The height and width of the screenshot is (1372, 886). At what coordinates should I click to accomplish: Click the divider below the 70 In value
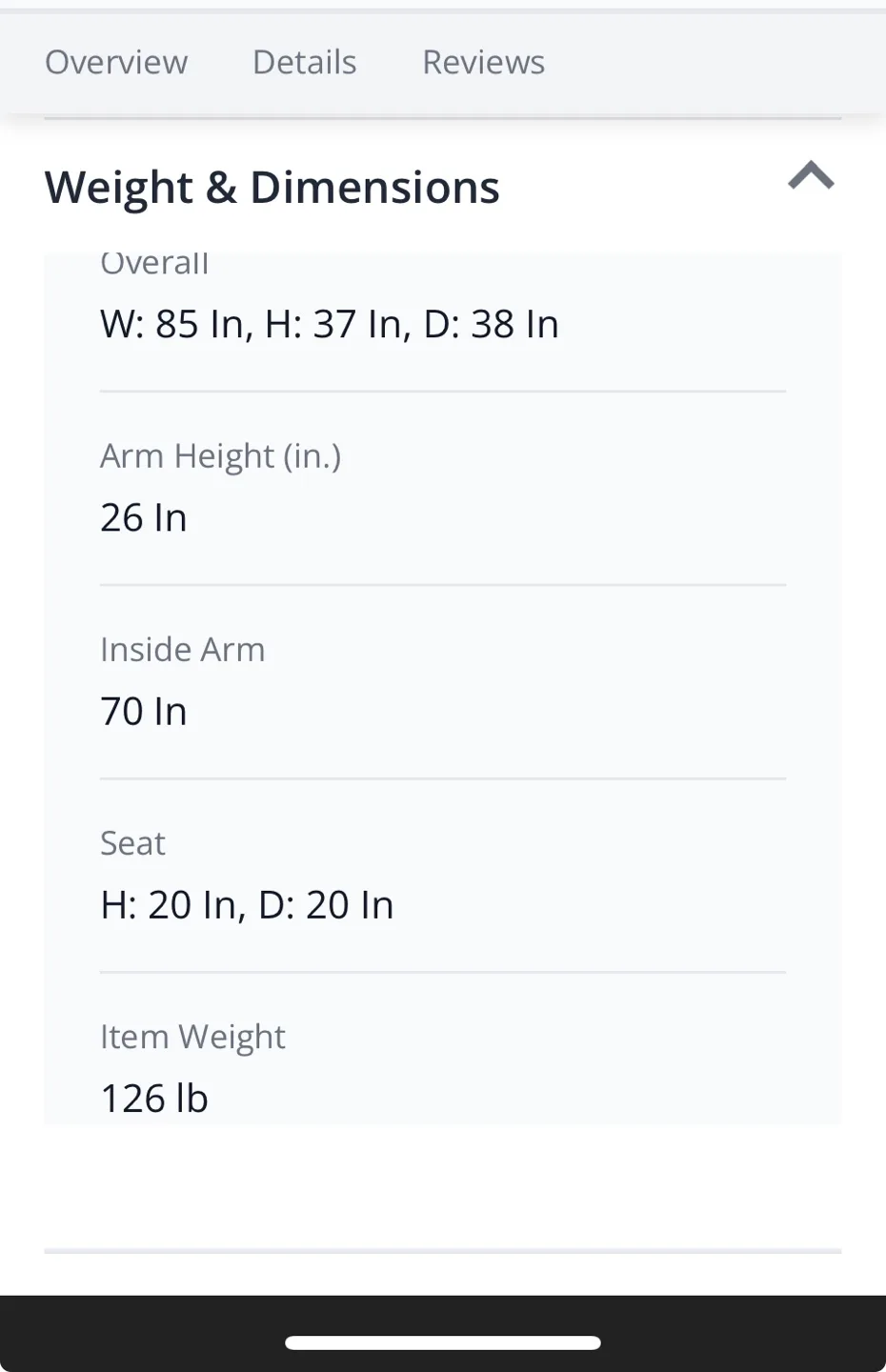click(x=443, y=778)
